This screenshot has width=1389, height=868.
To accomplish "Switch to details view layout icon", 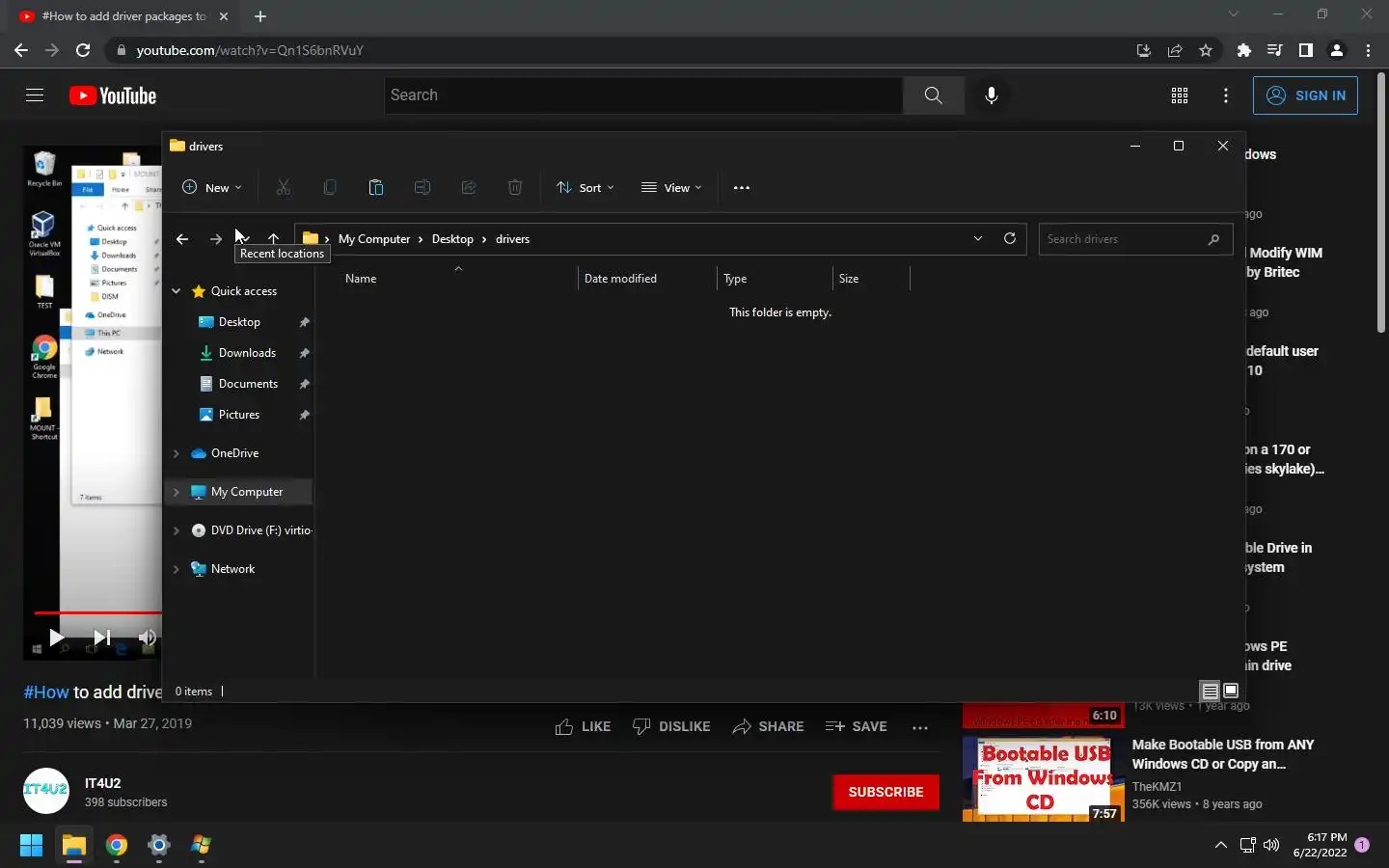I will [x=1210, y=691].
